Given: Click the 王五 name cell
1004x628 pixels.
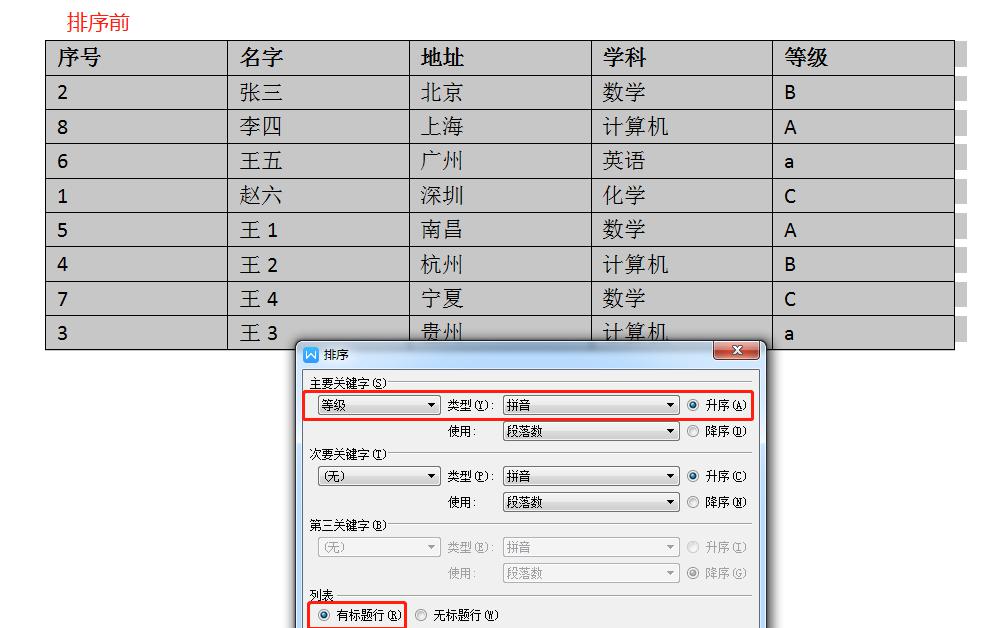Looking at the screenshot, I should pos(318,161).
